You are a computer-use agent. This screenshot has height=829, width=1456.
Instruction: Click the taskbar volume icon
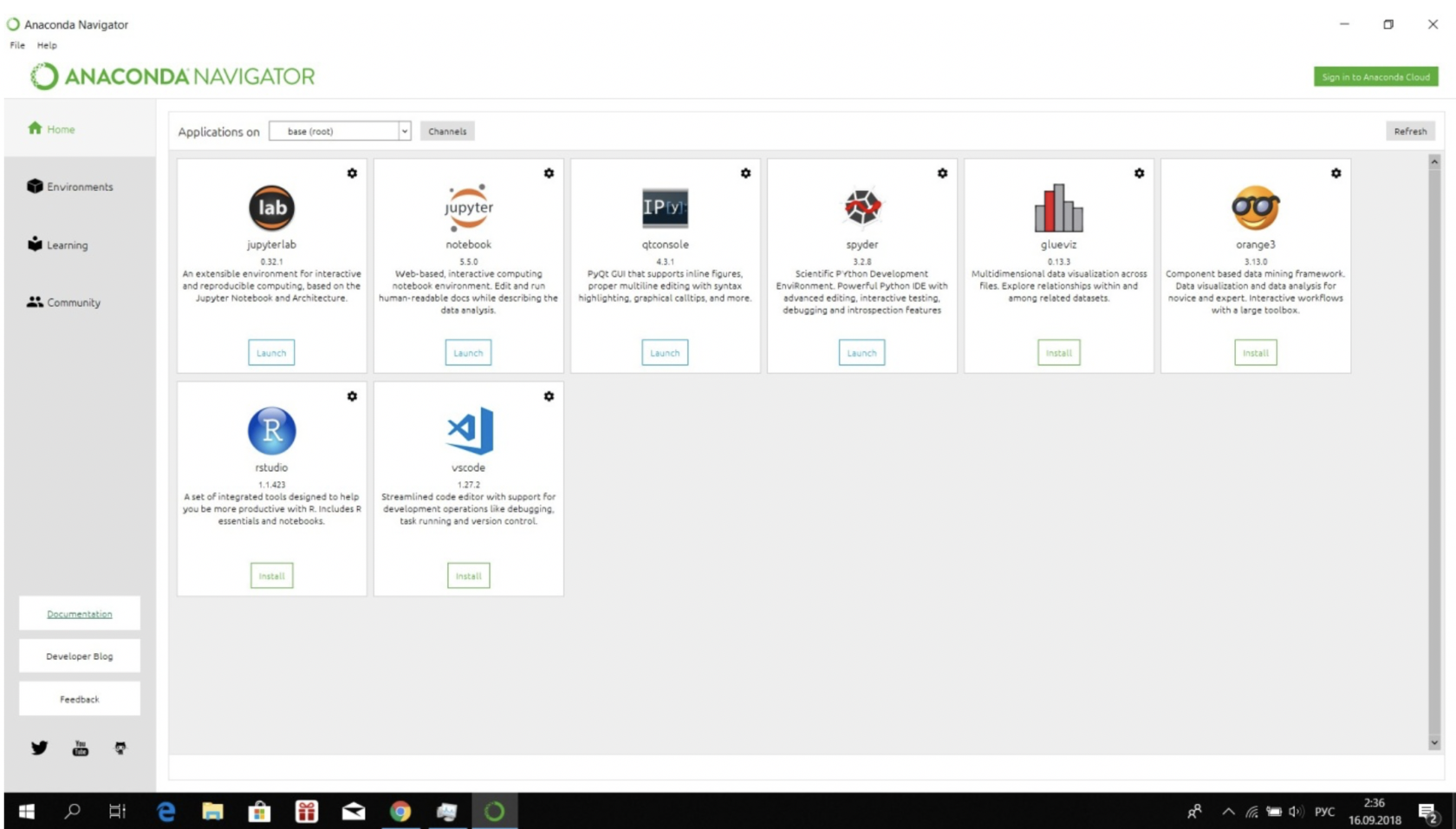[1296, 812]
